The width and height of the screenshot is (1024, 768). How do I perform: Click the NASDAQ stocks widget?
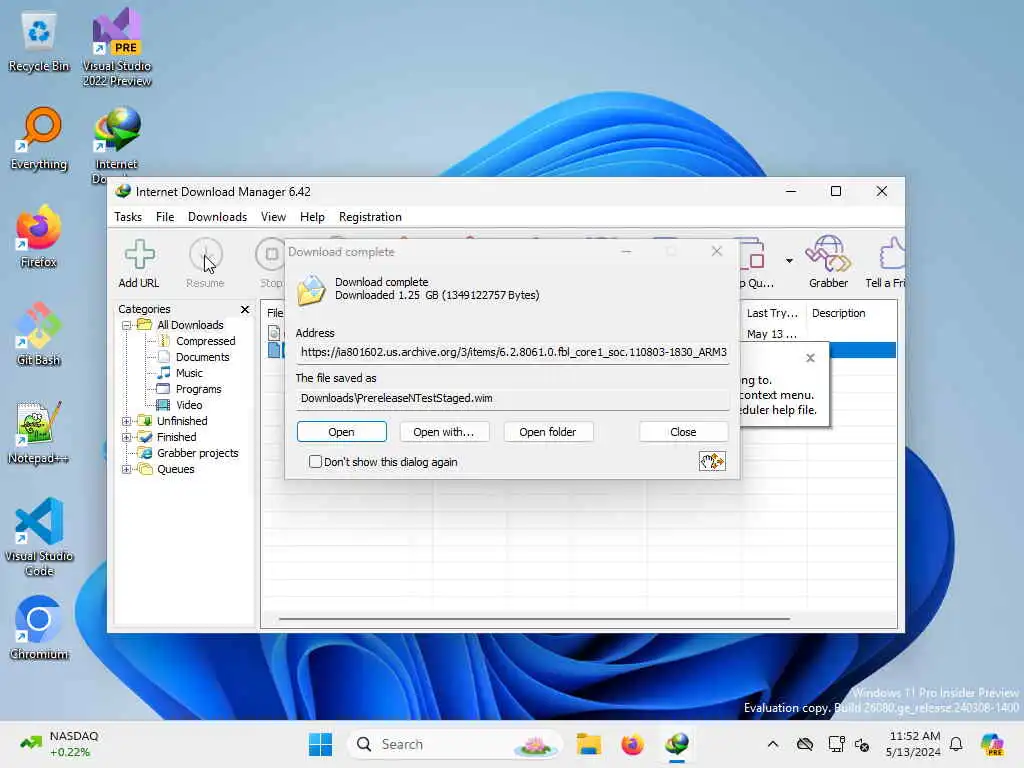click(x=59, y=744)
